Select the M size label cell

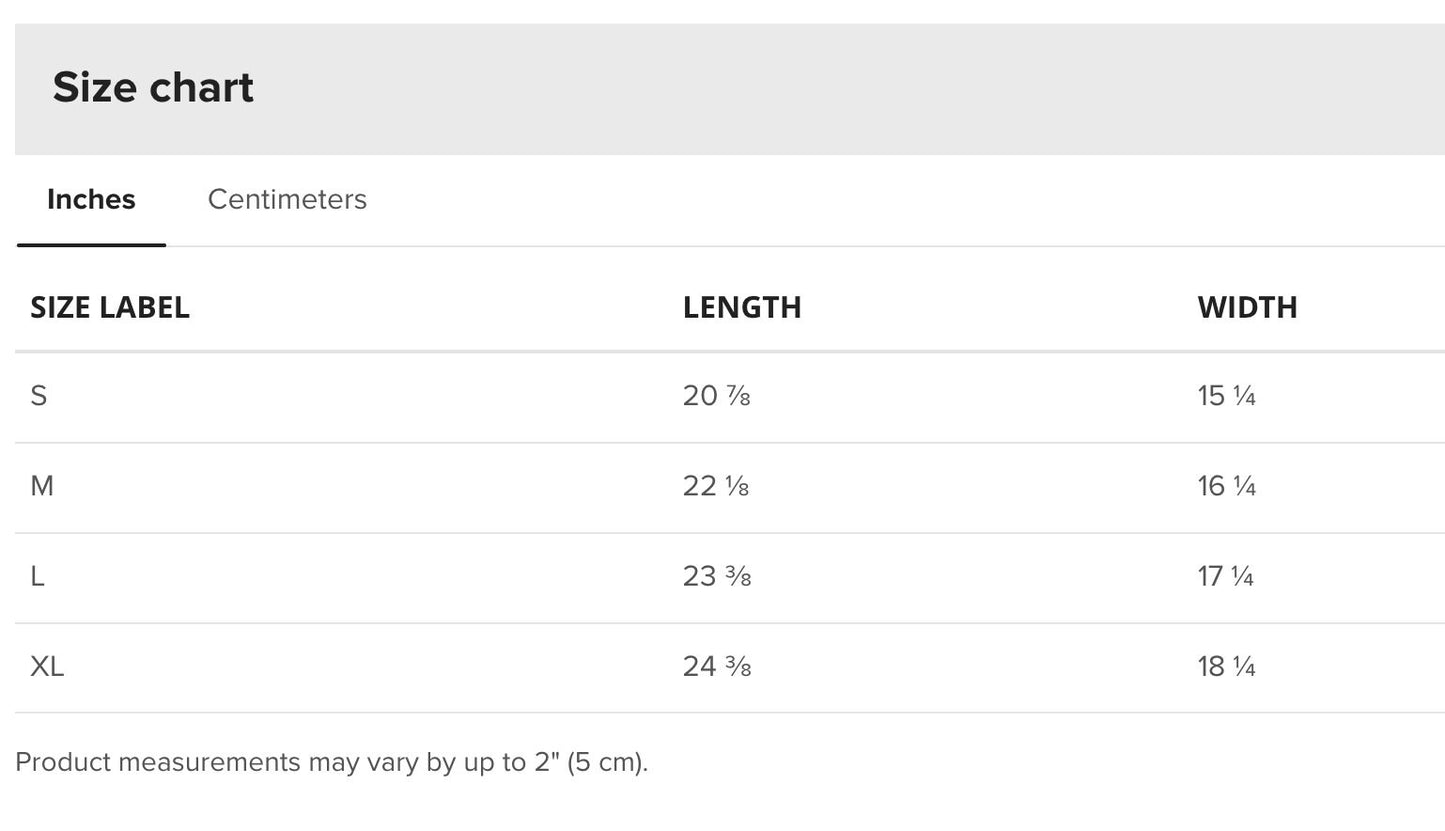[42, 486]
